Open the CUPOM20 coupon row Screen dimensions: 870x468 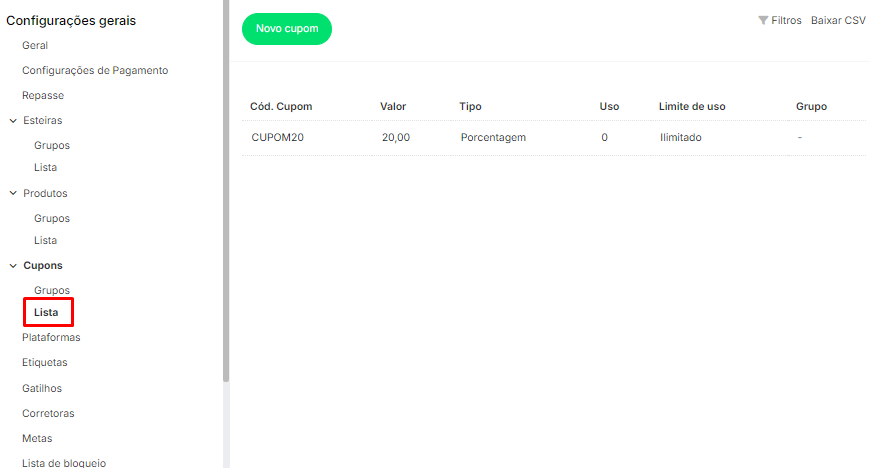pos(278,138)
